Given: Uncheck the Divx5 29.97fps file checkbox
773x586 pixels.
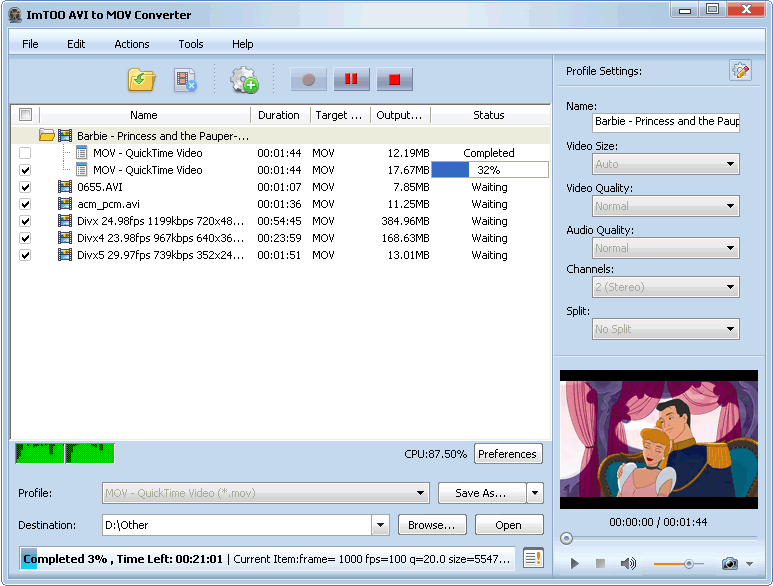Looking at the screenshot, I should click(25, 255).
